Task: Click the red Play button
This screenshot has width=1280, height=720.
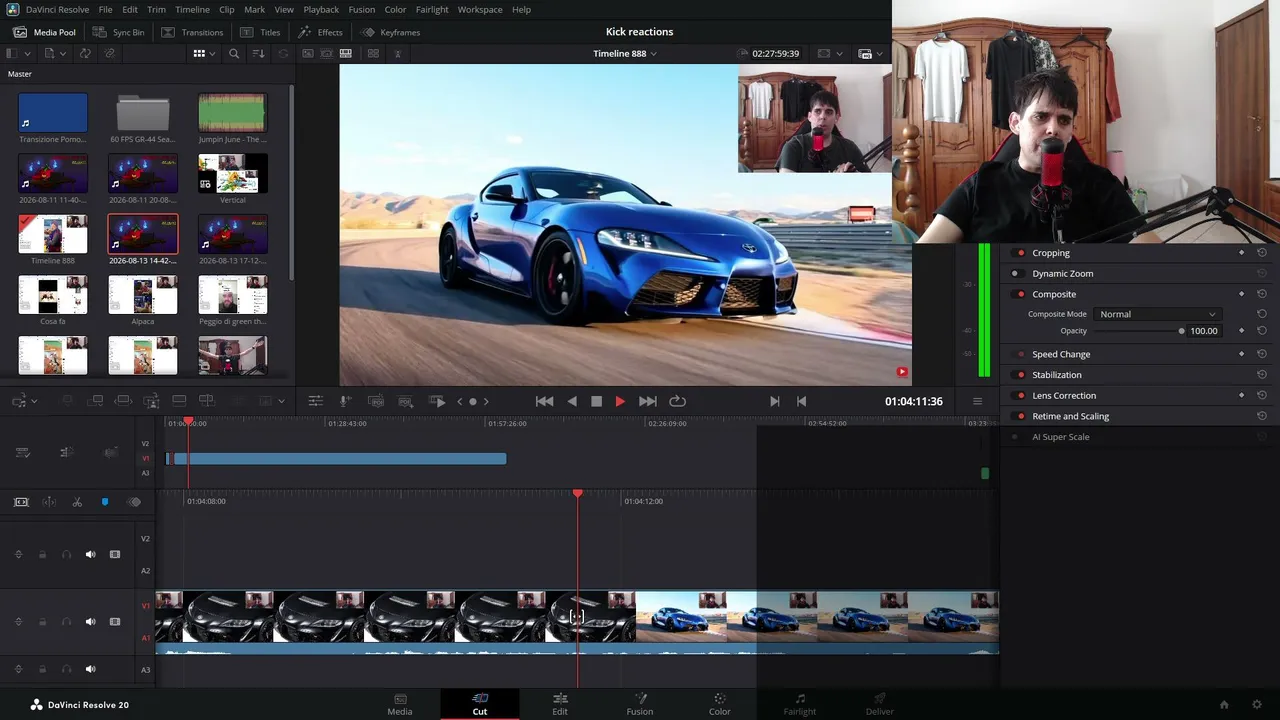Action: 620,401
